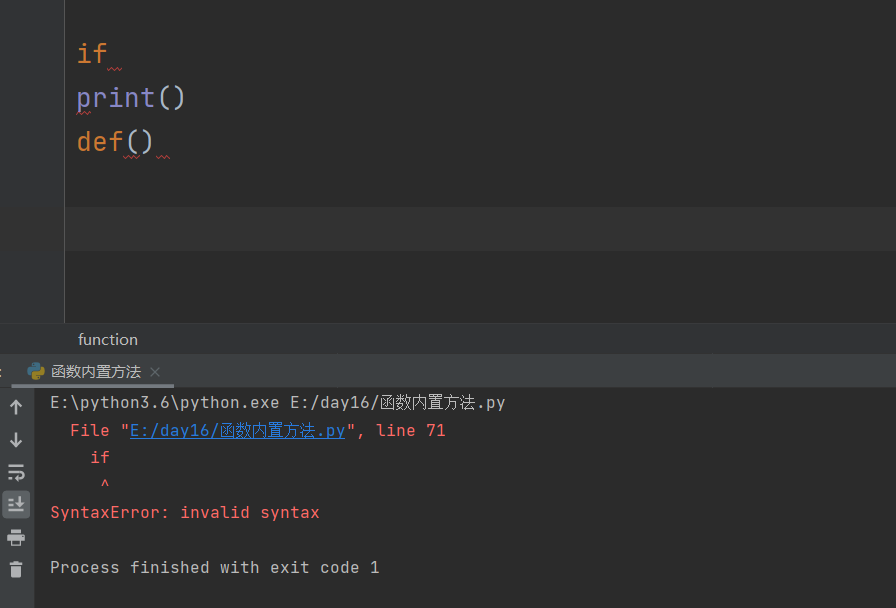Click the function breadcrumb
This screenshot has height=608, width=896.
[107, 339]
